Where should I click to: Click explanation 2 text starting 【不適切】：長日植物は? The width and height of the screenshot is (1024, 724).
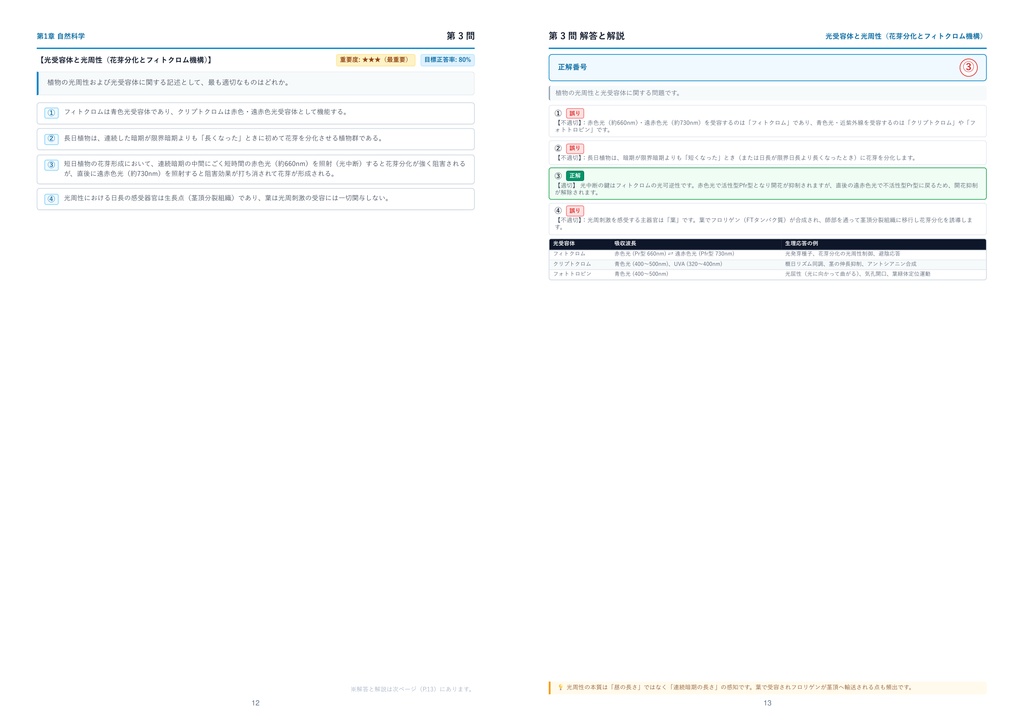tap(736, 157)
